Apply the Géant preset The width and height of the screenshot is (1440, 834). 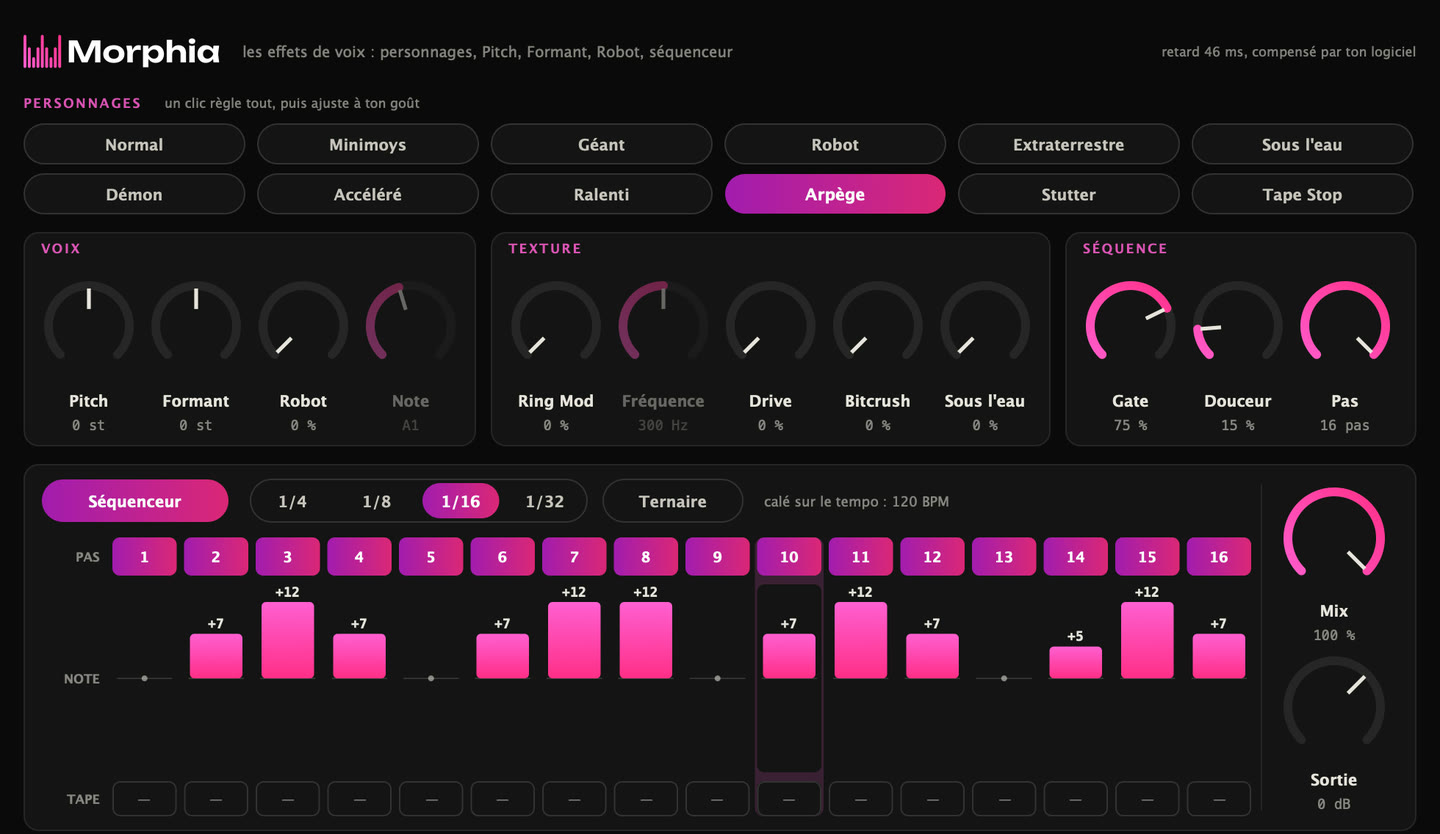tap(601, 144)
